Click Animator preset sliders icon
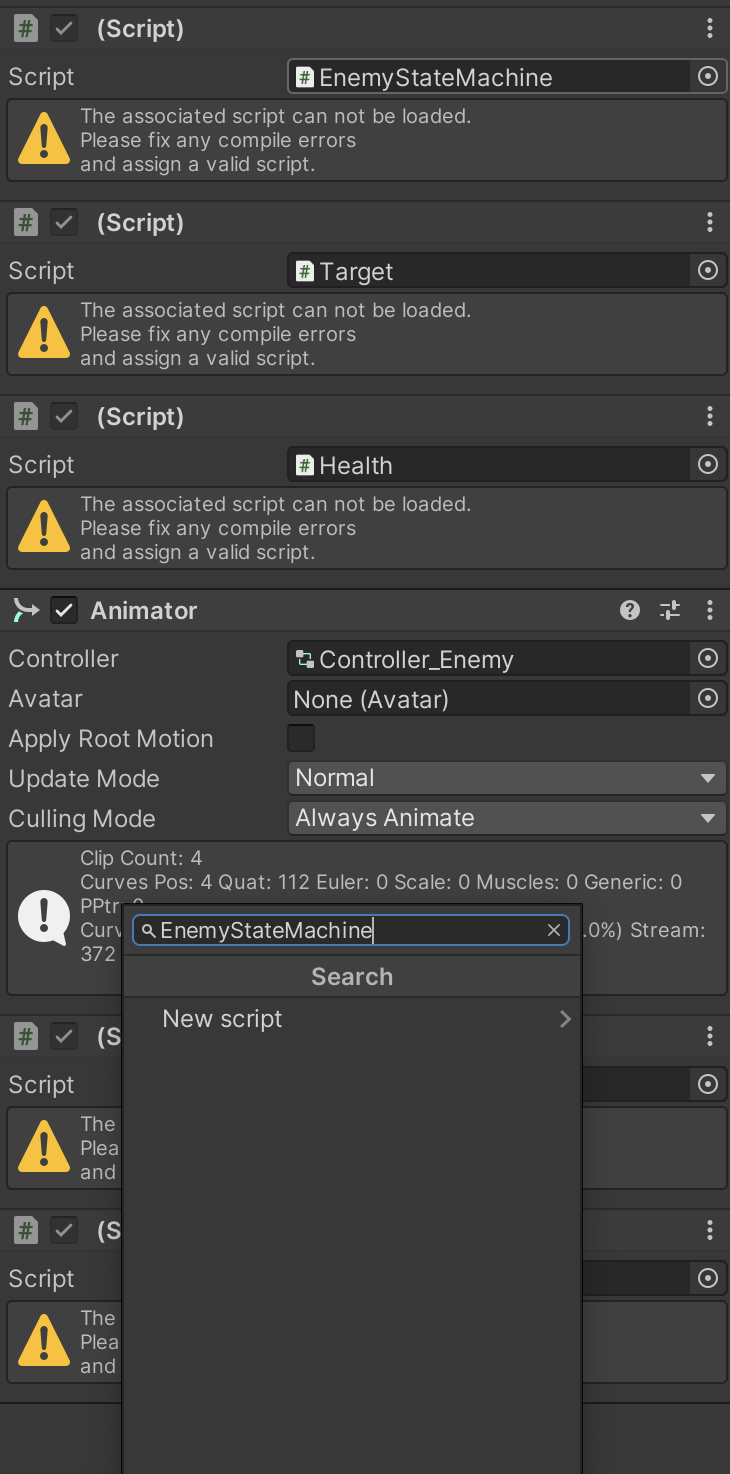This screenshot has height=1474, width=730. click(x=670, y=610)
